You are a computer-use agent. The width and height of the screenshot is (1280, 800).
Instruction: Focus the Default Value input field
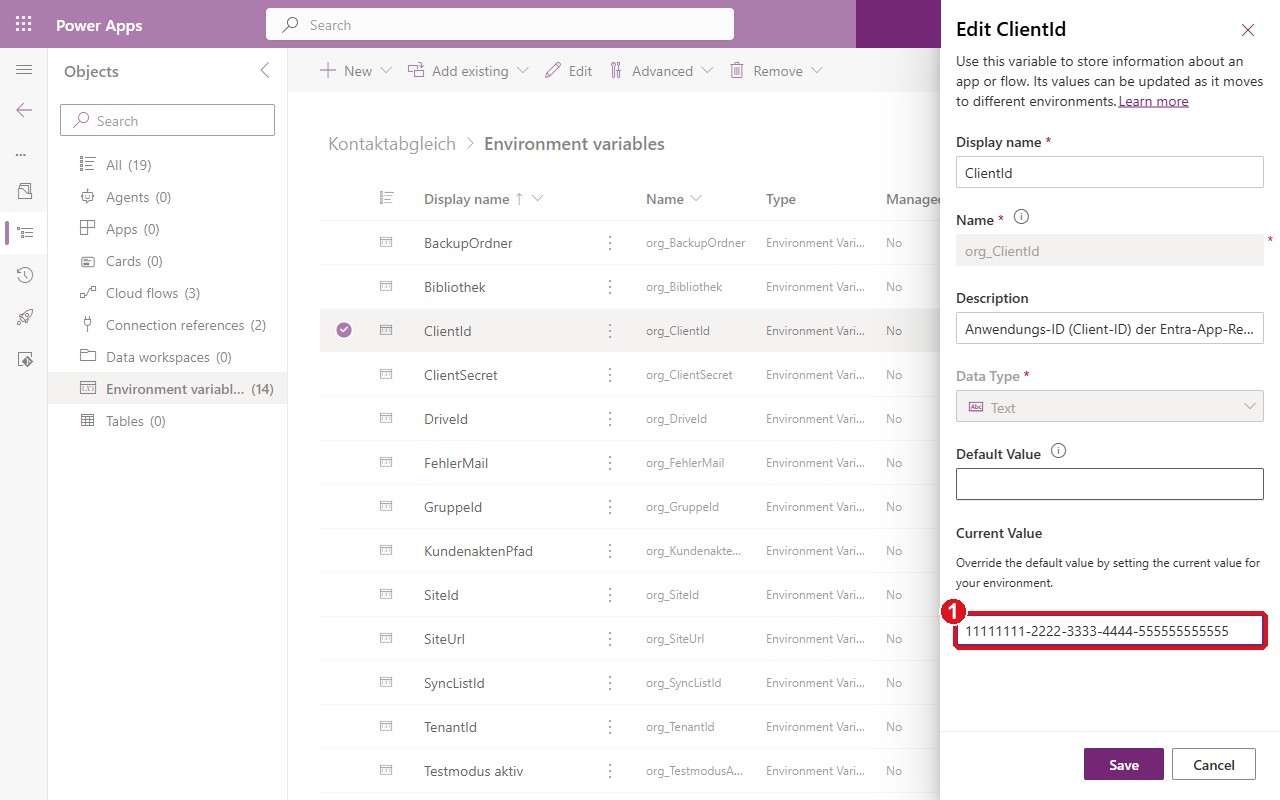pyautogui.click(x=1110, y=484)
